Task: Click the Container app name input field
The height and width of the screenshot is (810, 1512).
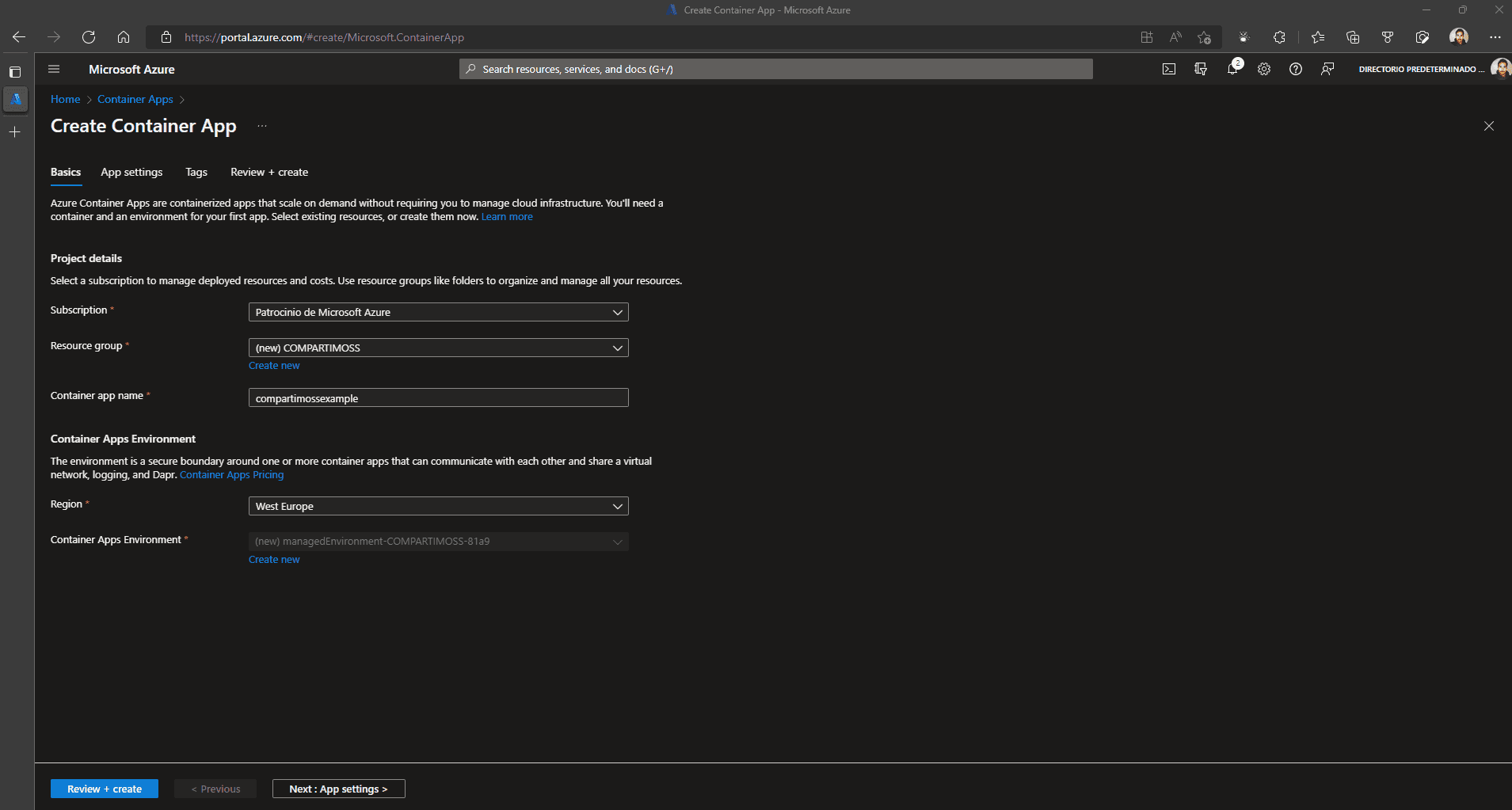Action: (x=439, y=397)
